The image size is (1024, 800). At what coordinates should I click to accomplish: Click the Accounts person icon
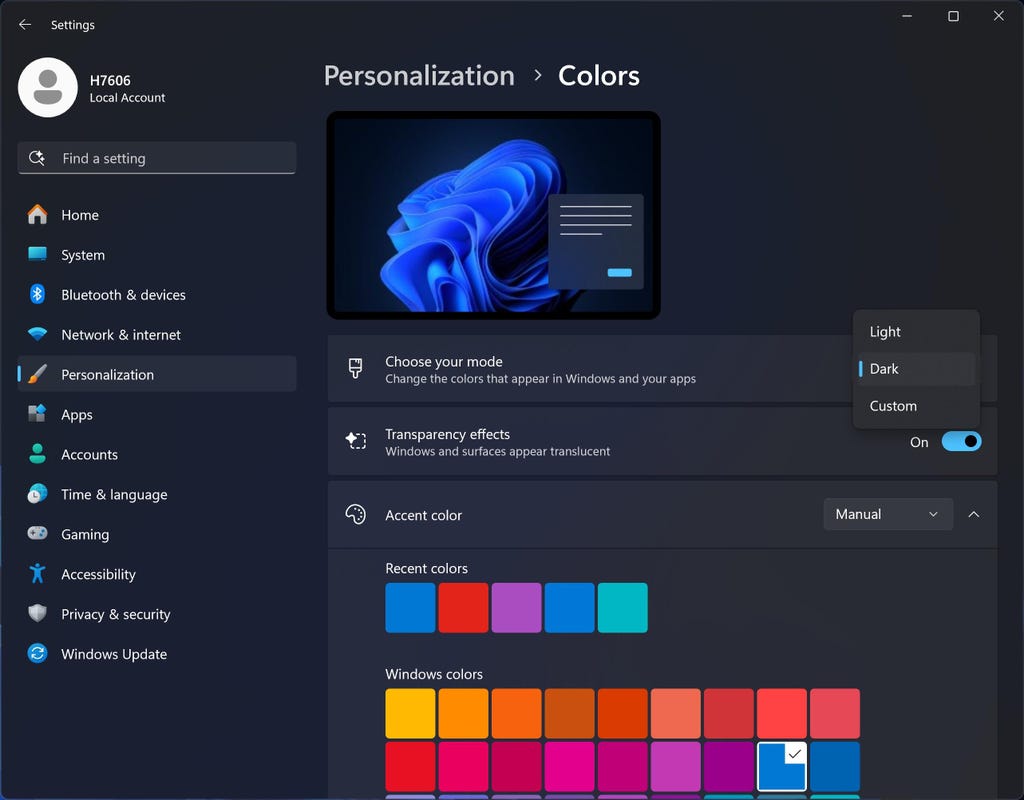[37, 453]
